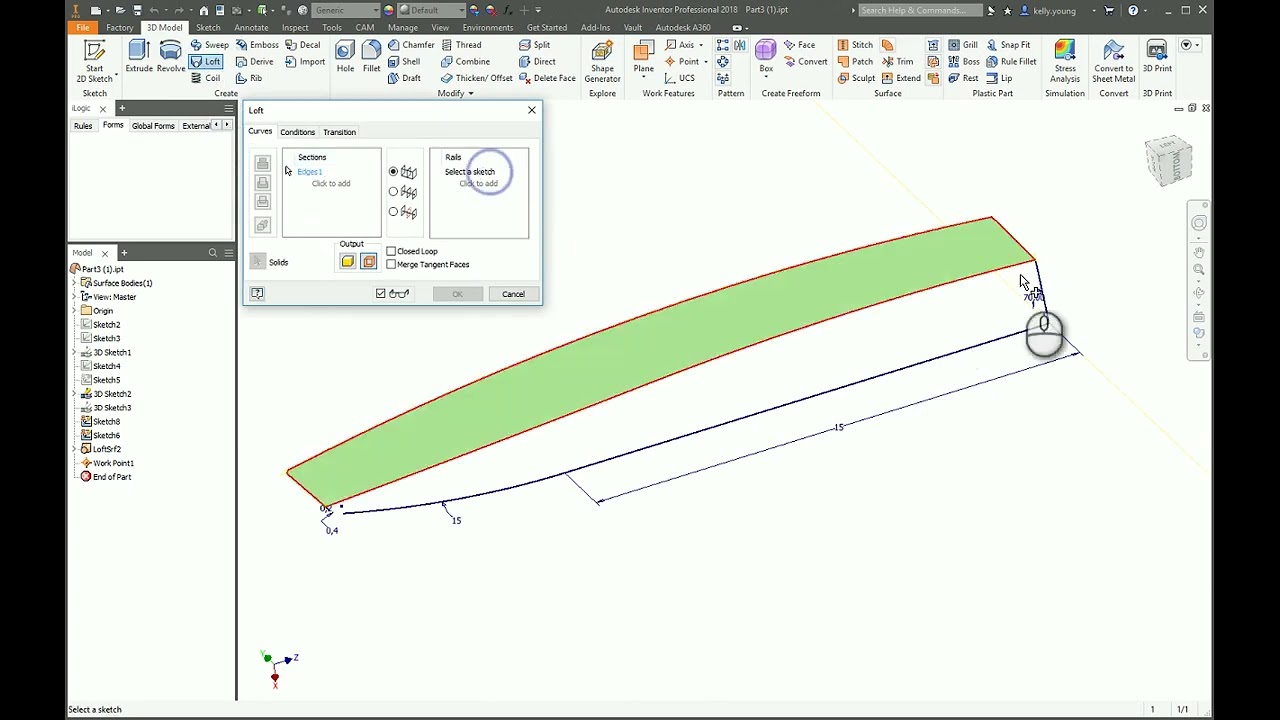Choose the Shell tool

pos(404,62)
